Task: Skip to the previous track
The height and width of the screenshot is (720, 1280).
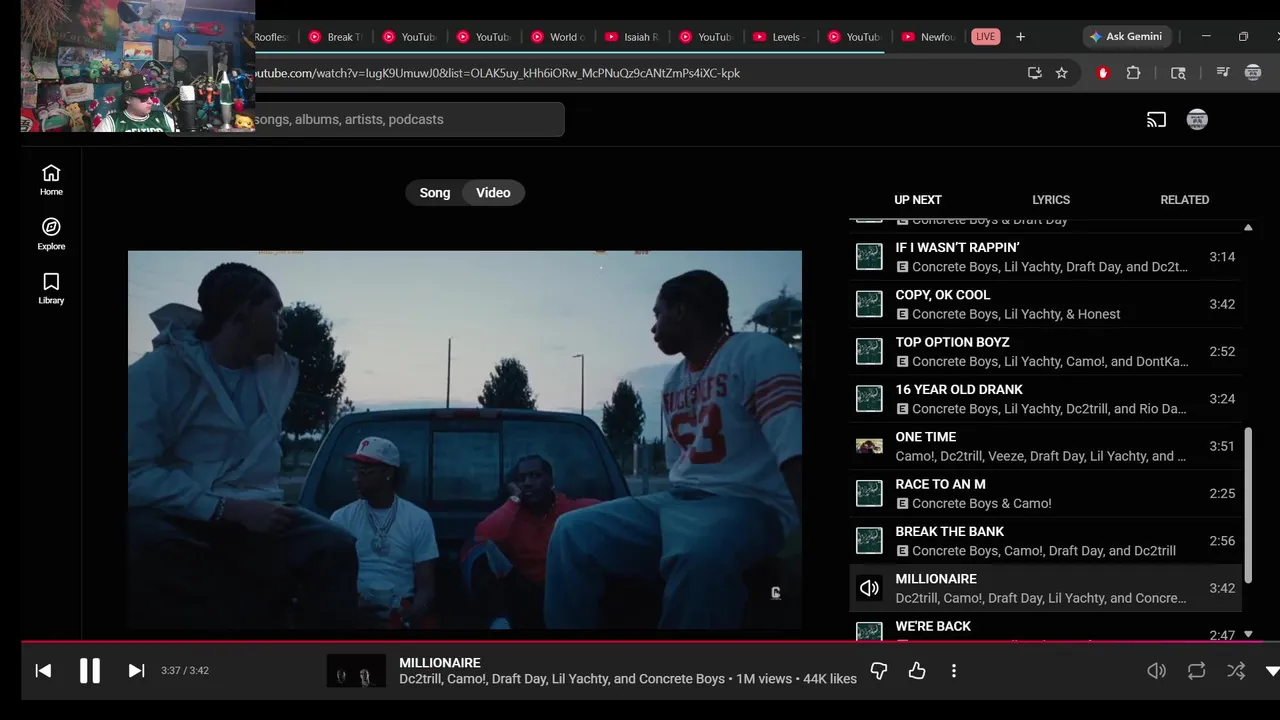Action: click(43, 671)
